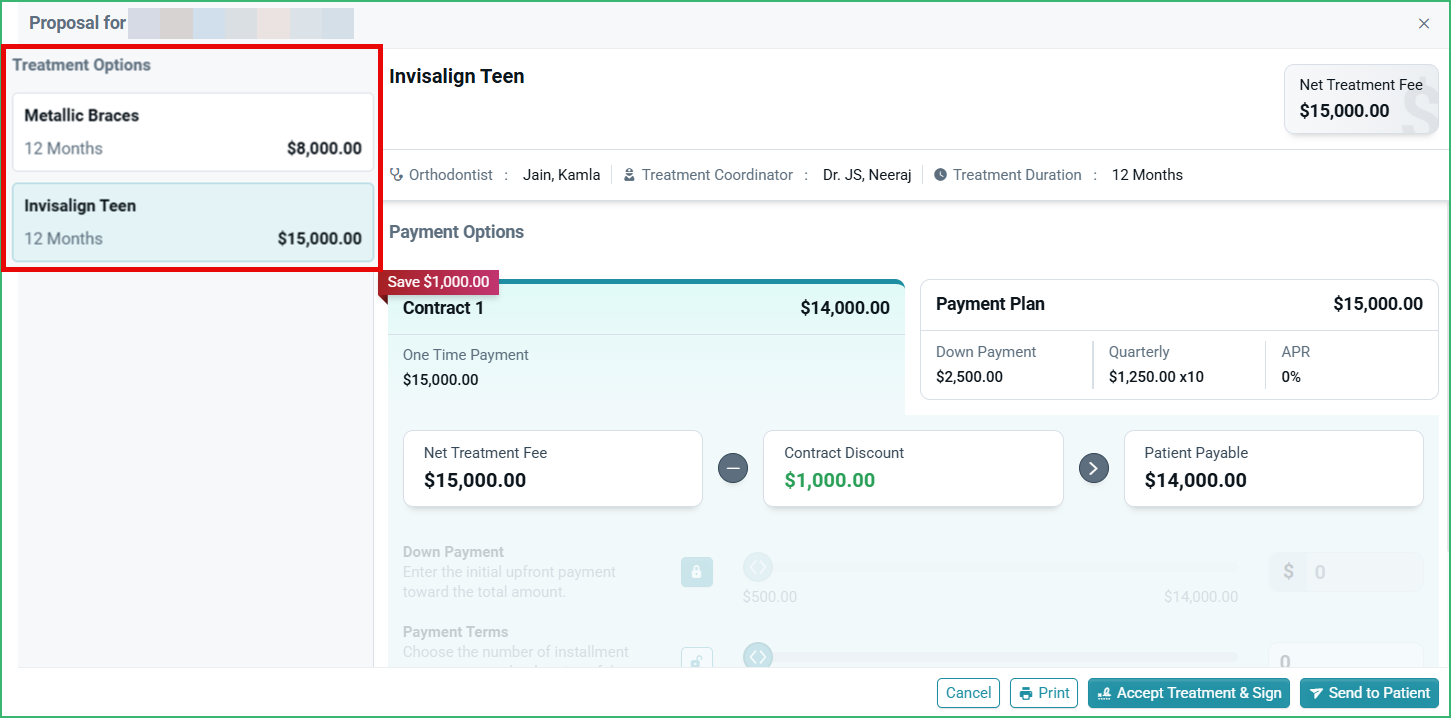
Task: Open the Payment Plan option card
Action: pos(1179,340)
